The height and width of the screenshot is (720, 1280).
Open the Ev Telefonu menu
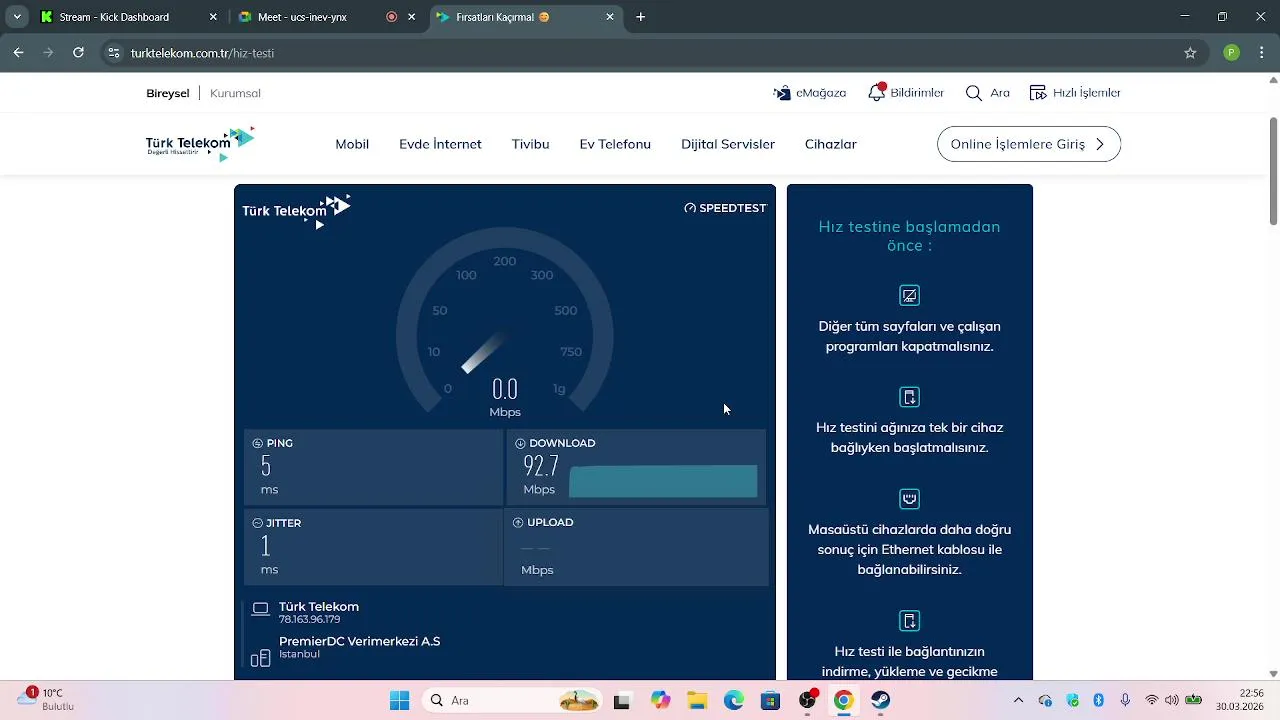pyautogui.click(x=615, y=144)
